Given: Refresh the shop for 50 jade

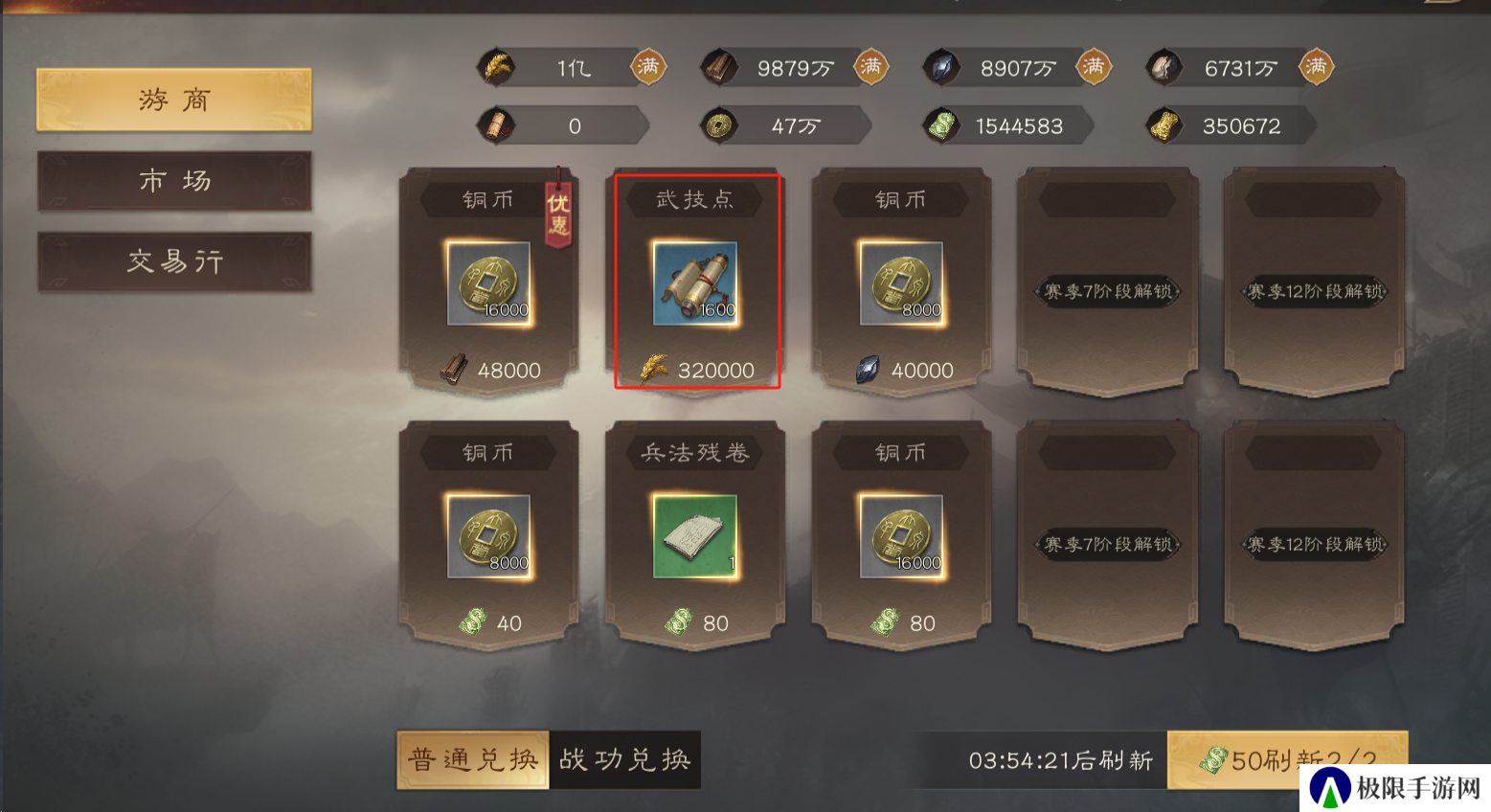Looking at the screenshot, I should click(1287, 760).
